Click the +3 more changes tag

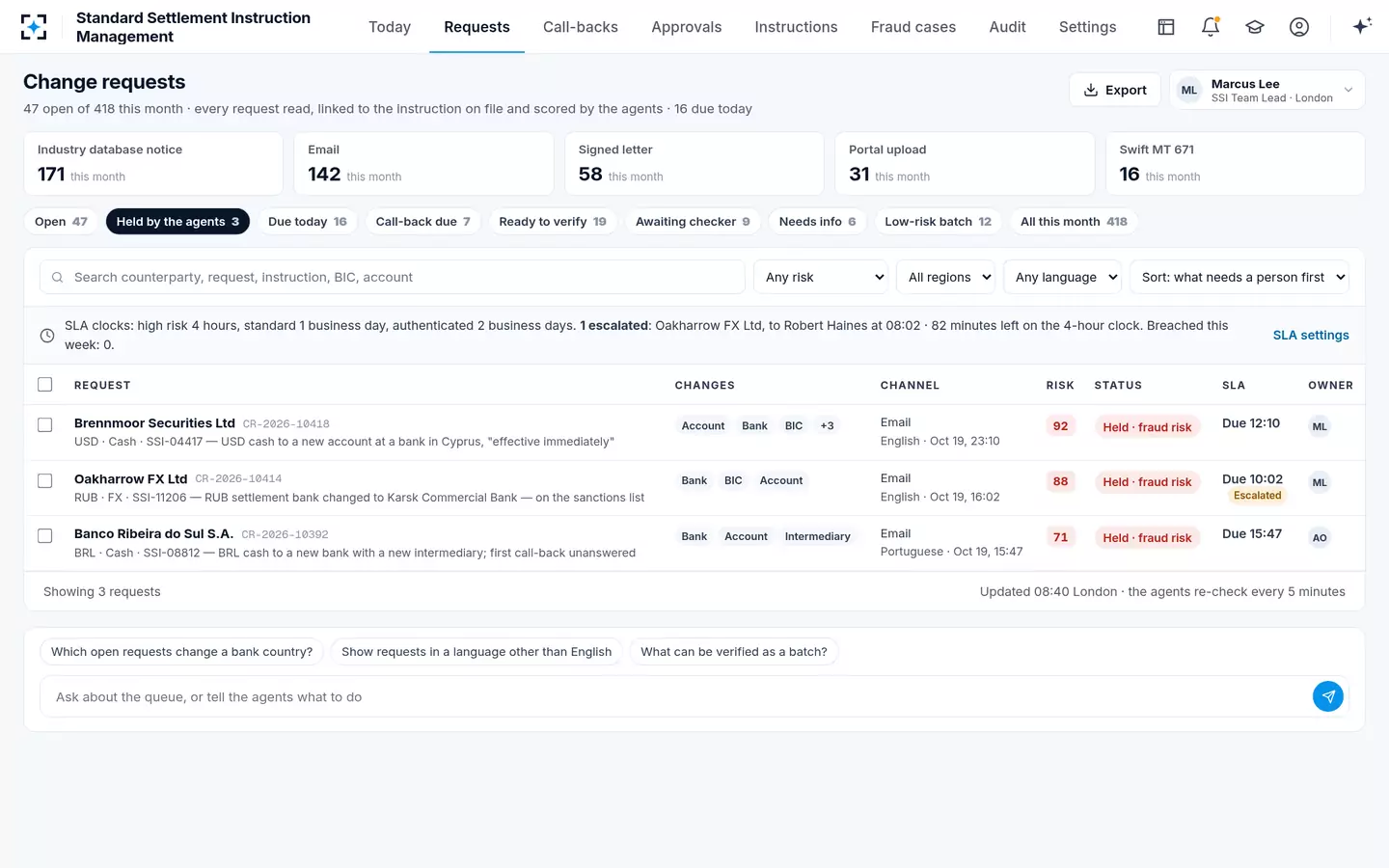pyautogui.click(x=828, y=426)
